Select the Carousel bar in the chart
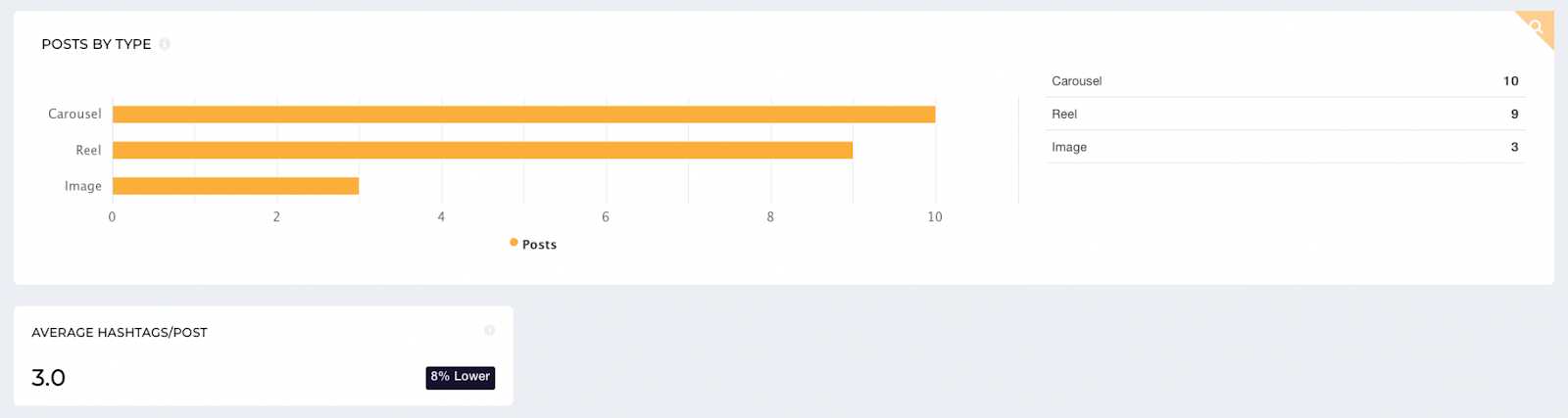1568x418 pixels. tap(524, 115)
